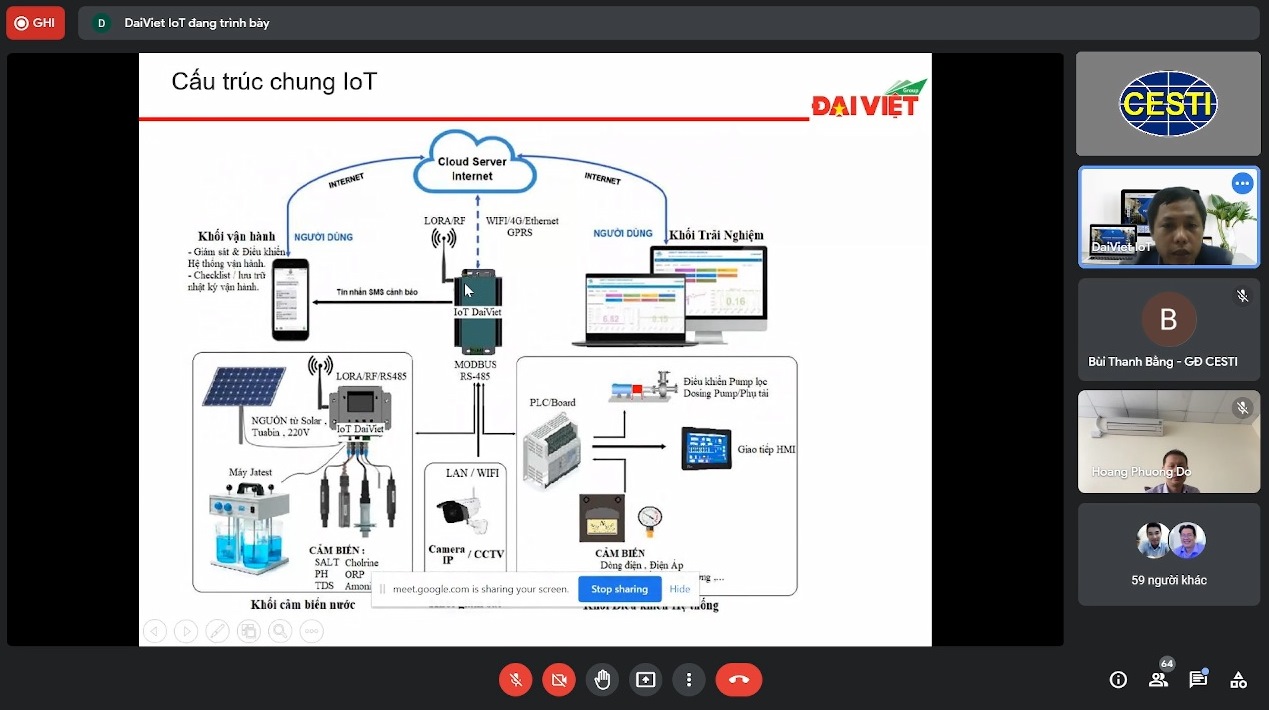Open the meeting details info icon

coord(1118,680)
